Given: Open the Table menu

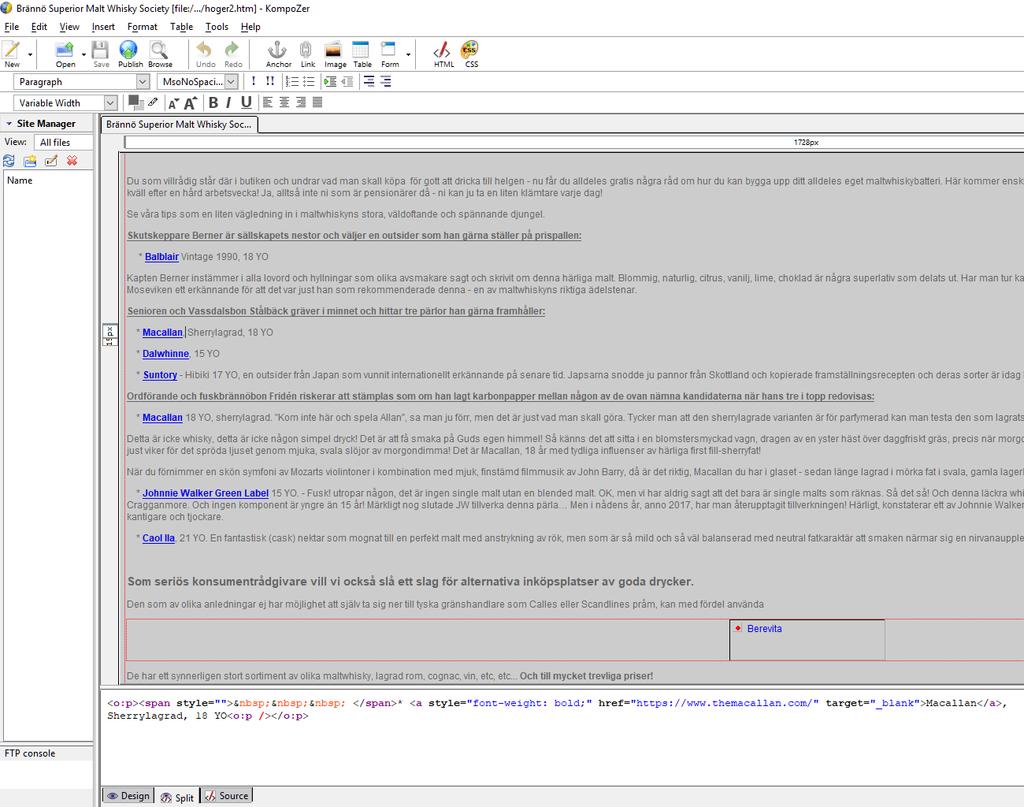Looking at the screenshot, I should click(182, 27).
